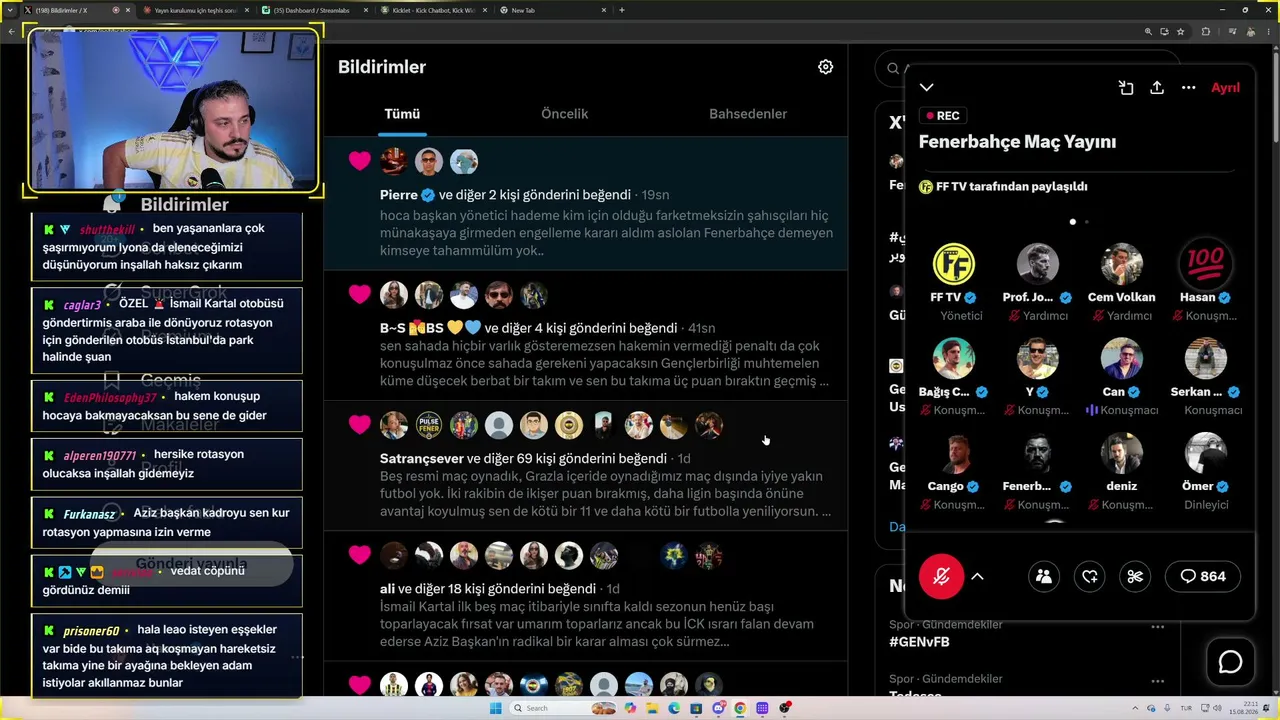This screenshot has height=720, width=1280.
Task: Open the Bahsedenler tab
Action: (x=748, y=114)
